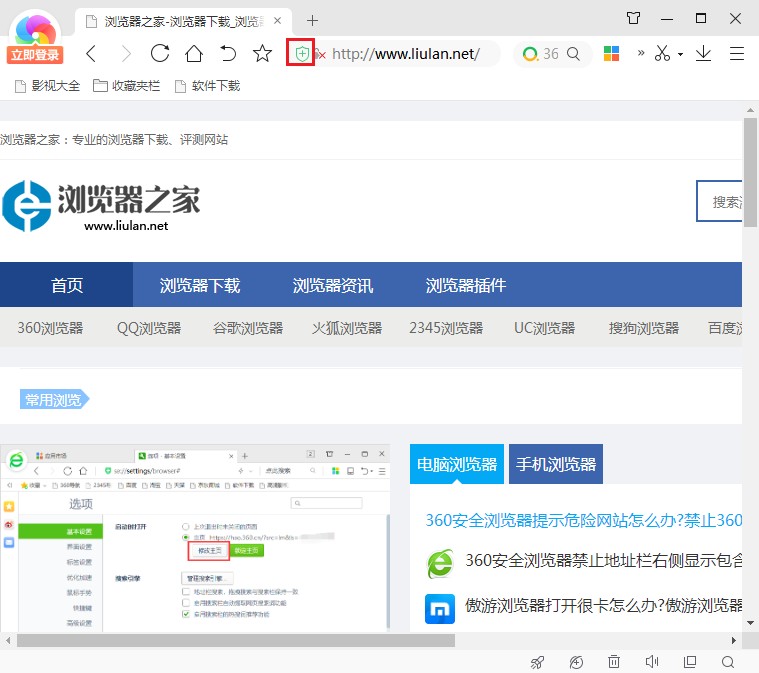Open the UC浏览器 category link
This screenshot has width=759, height=673.
545,328
